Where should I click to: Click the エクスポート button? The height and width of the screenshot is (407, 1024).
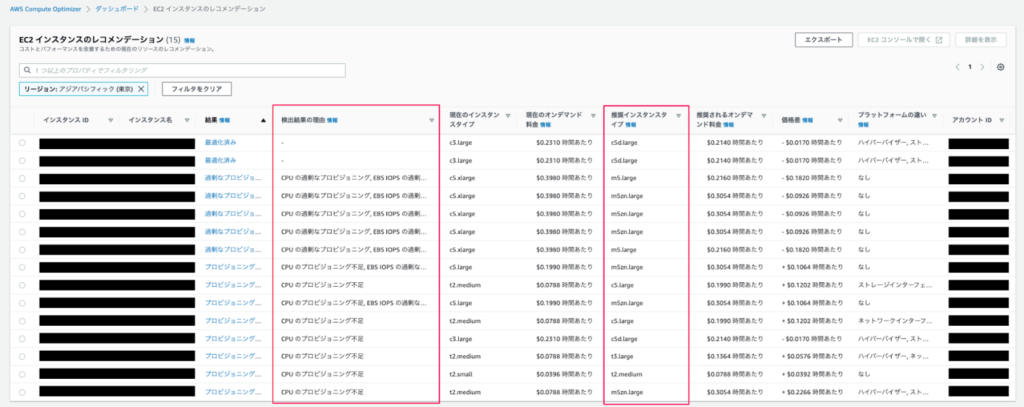click(824, 40)
